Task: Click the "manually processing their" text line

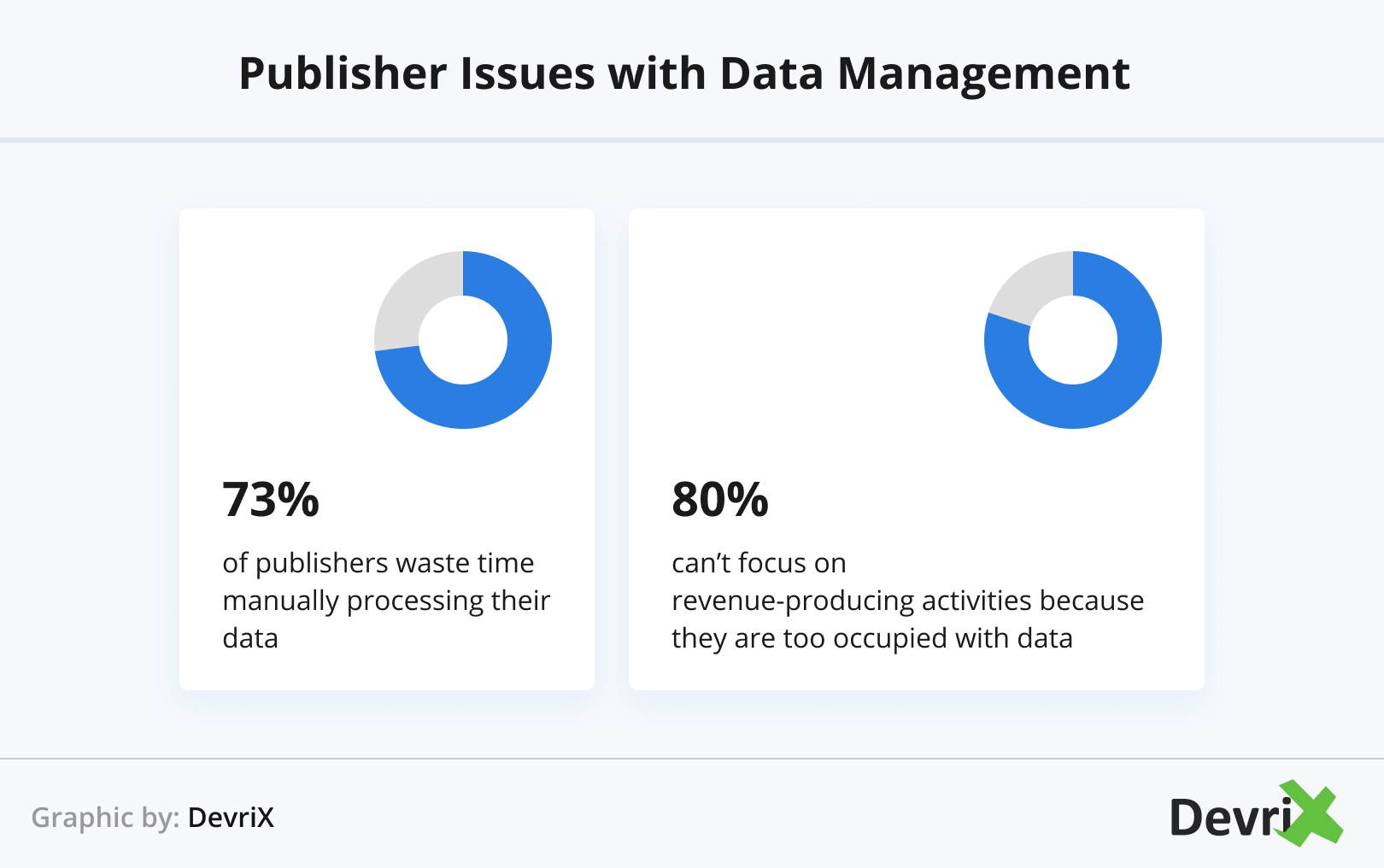Action: click(x=386, y=601)
